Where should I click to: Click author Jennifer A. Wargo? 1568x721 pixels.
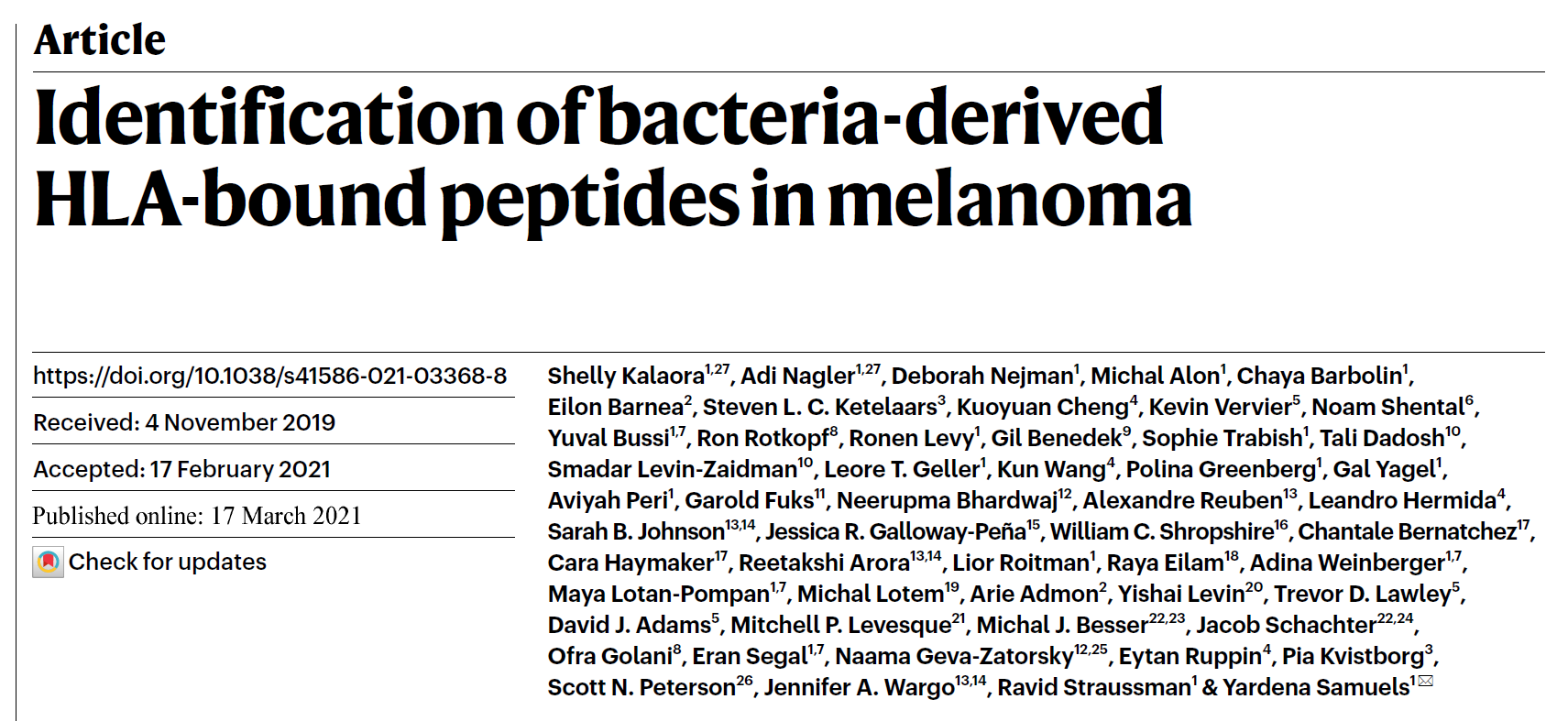click(x=859, y=687)
